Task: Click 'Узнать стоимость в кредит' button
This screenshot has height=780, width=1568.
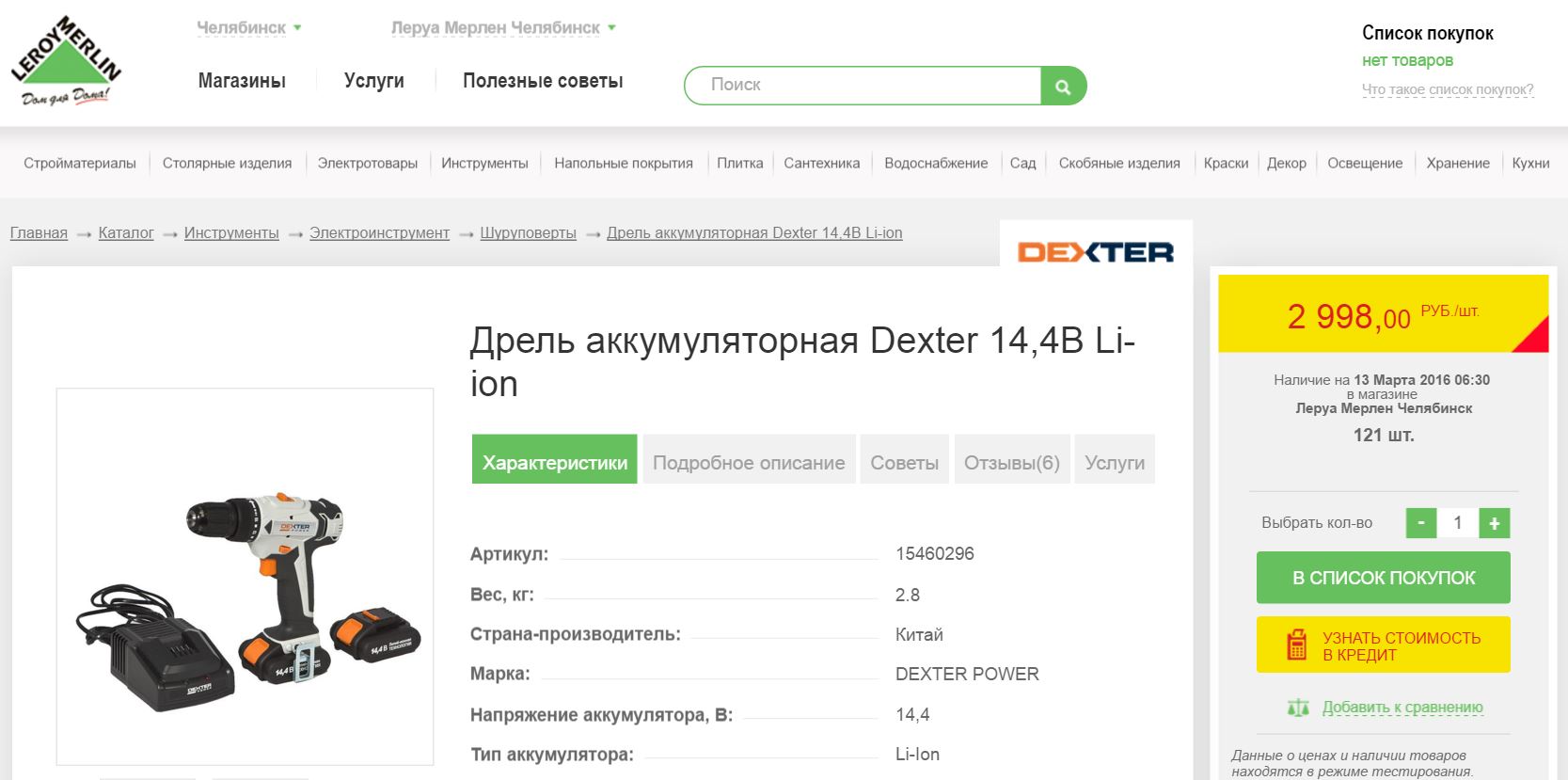Action: coord(1384,645)
